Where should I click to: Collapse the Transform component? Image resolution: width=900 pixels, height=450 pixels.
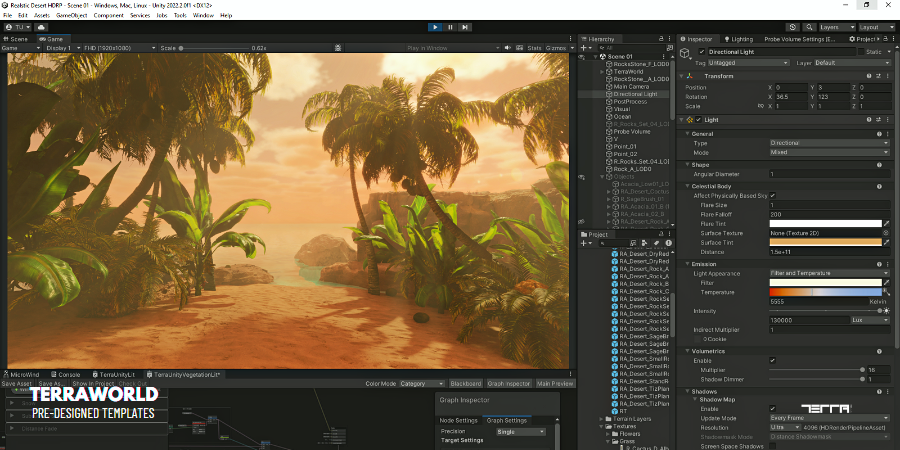pyautogui.click(x=681, y=76)
